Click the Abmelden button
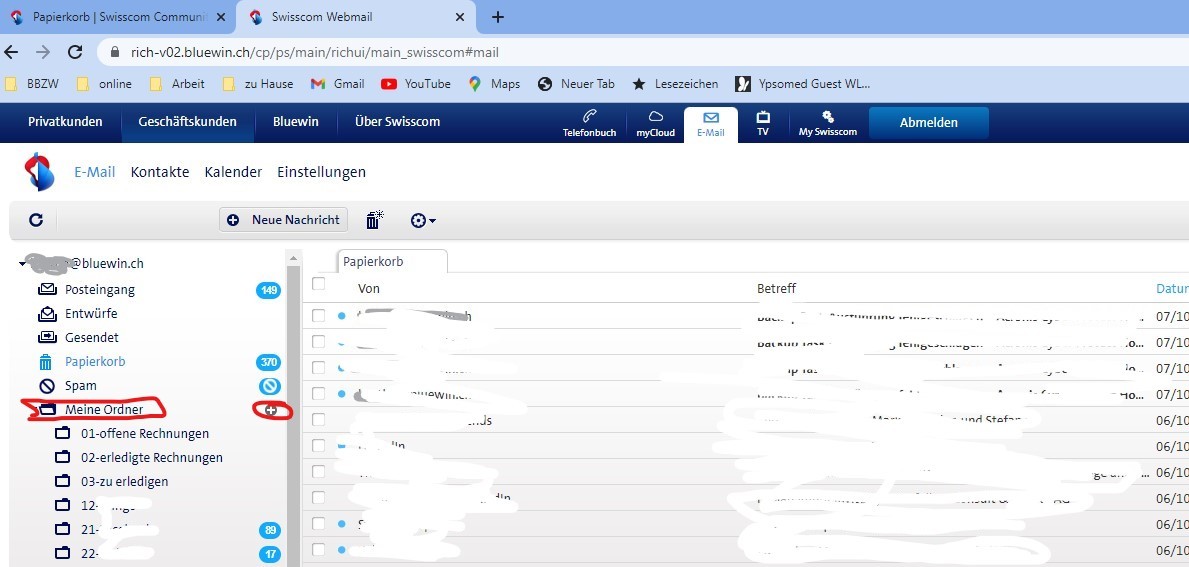This screenshot has width=1189, height=567. click(x=929, y=123)
